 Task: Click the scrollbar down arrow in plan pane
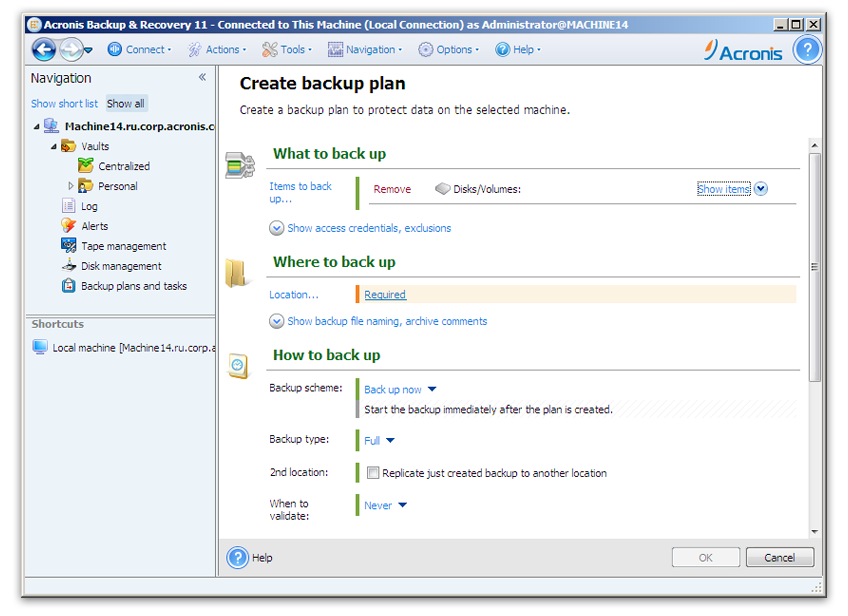coord(814,532)
